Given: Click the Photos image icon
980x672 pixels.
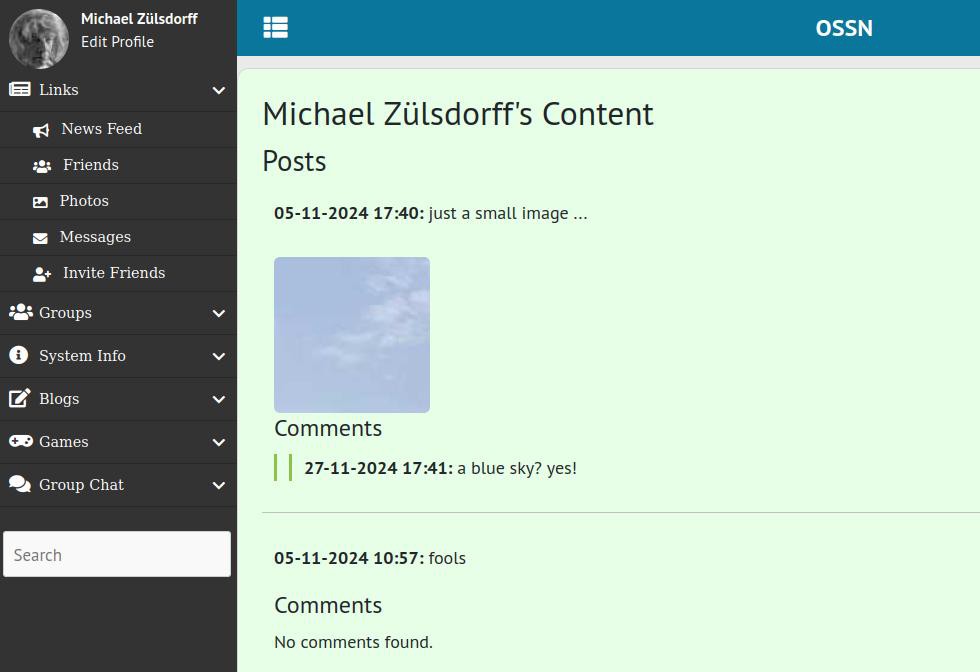Looking at the screenshot, I should [40, 202].
